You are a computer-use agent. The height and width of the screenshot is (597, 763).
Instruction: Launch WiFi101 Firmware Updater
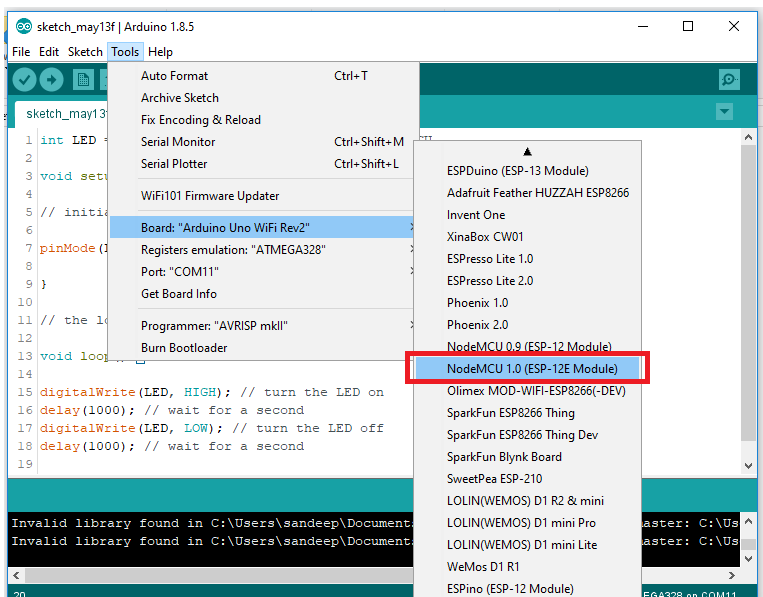click(262, 196)
